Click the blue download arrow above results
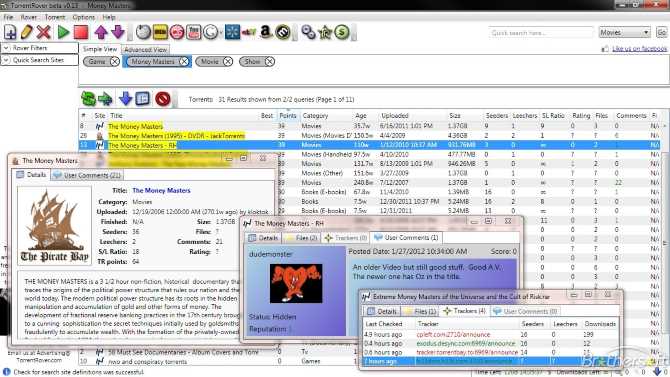 125,99
